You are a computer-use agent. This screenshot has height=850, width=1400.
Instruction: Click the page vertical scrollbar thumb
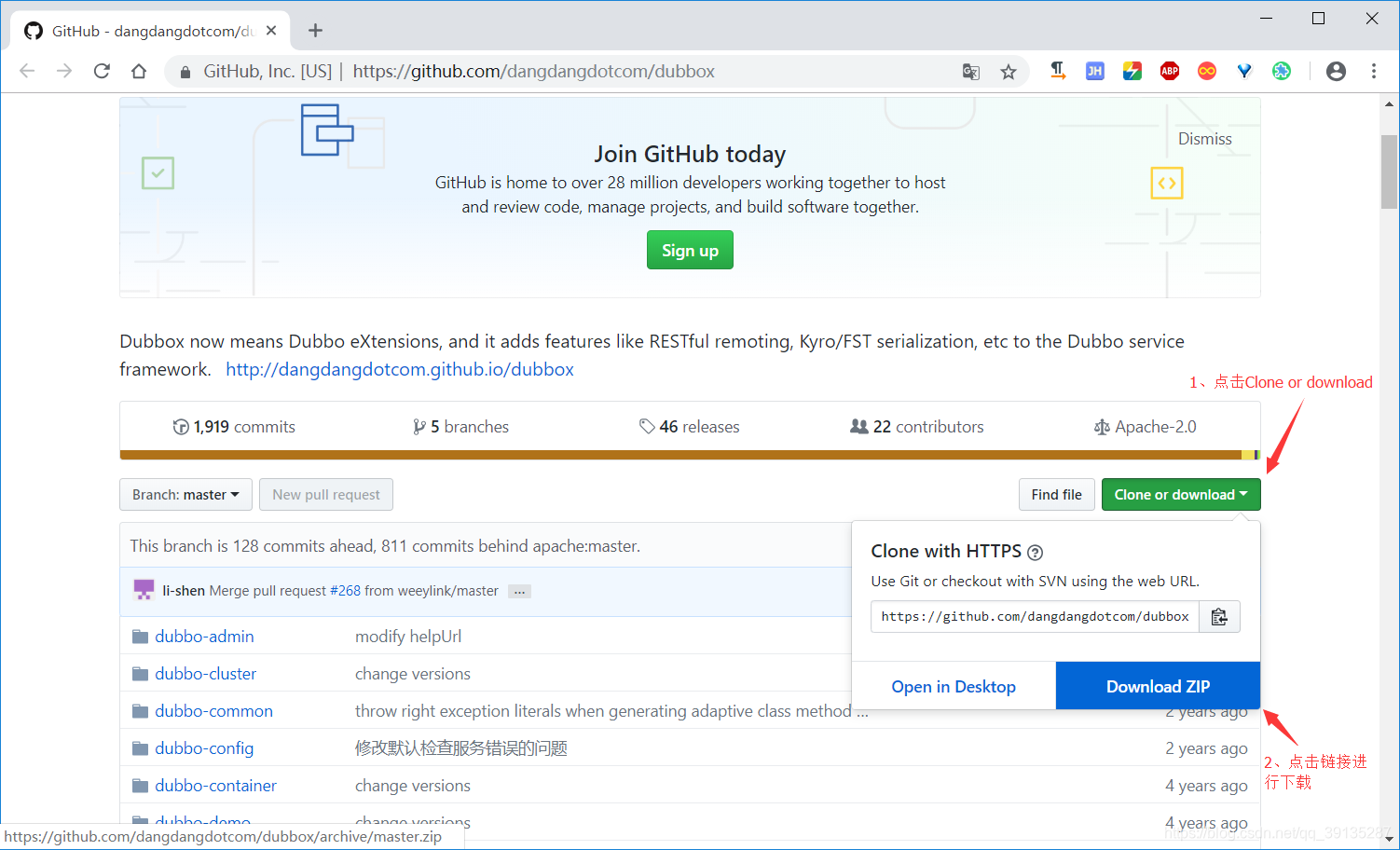[1389, 171]
